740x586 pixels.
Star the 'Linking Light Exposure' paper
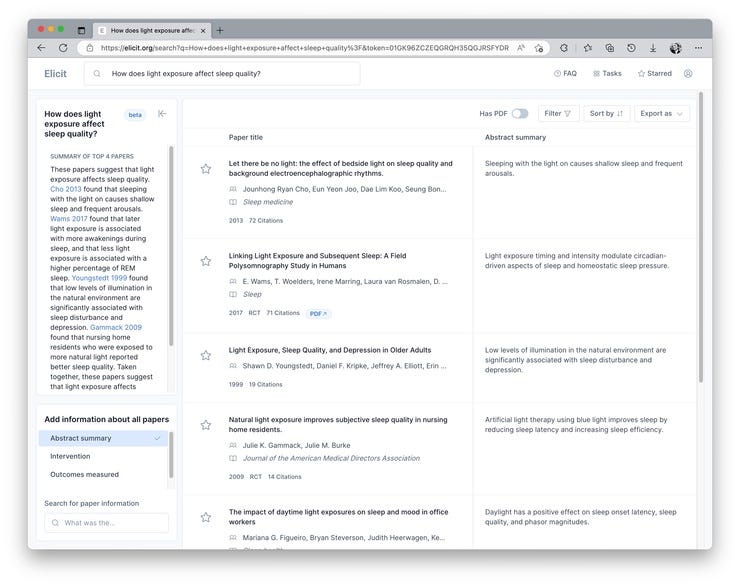pyautogui.click(x=206, y=261)
